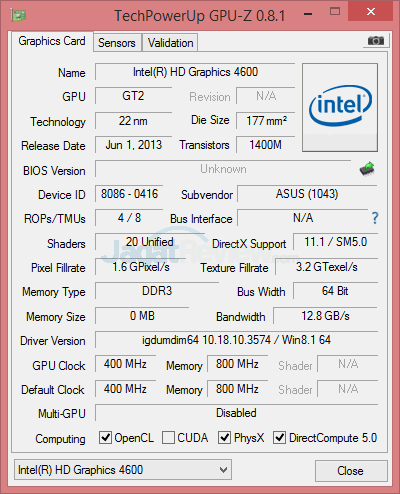The height and width of the screenshot is (494, 400).
Task: Switch to the Graphics Card tab
Action: click(x=52, y=41)
